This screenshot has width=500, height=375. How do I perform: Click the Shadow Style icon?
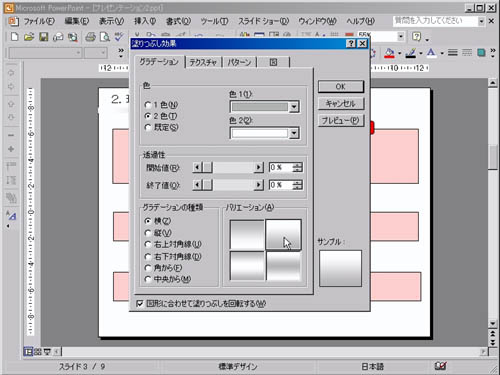pos(481,52)
